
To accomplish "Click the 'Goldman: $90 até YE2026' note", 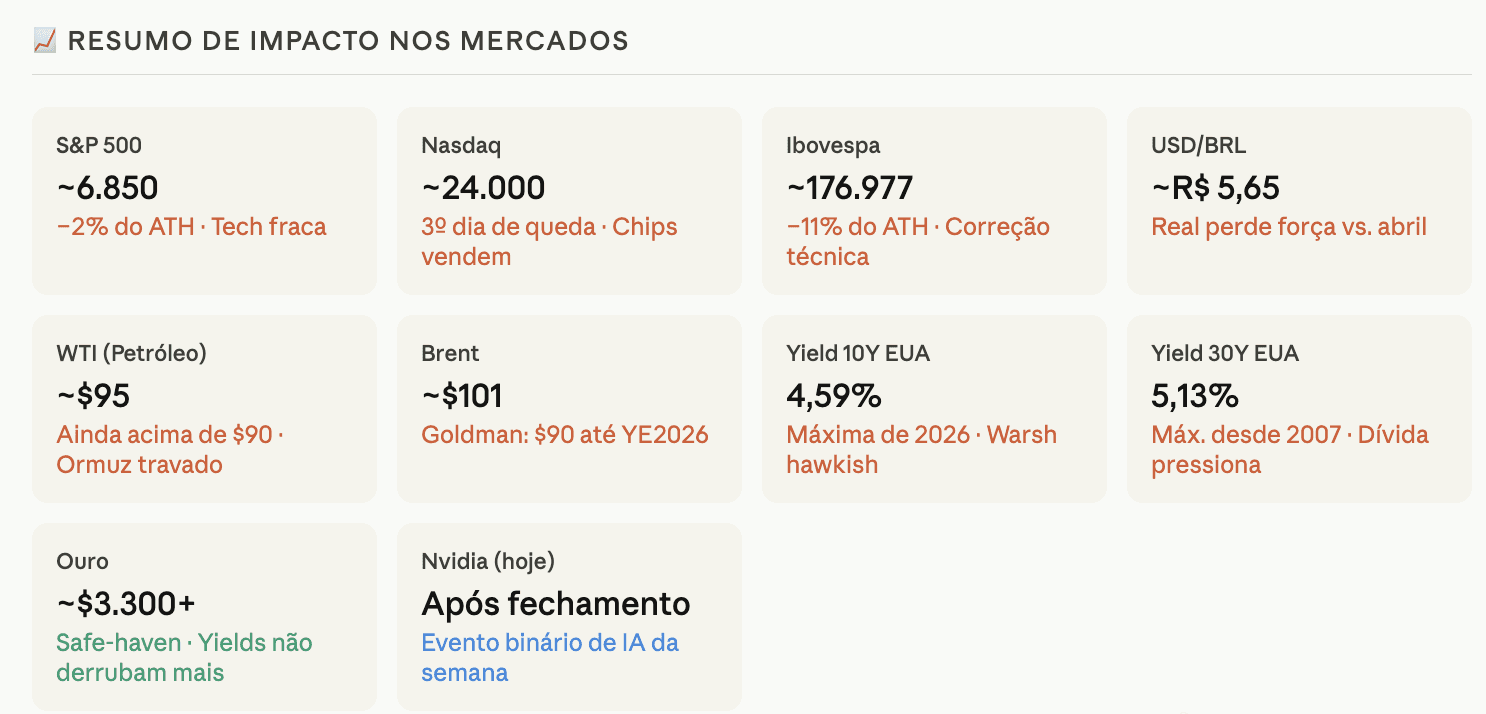I will click(x=565, y=435).
